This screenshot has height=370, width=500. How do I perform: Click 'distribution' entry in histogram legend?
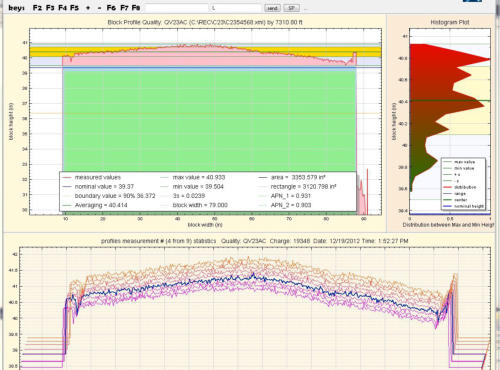[460, 187]
